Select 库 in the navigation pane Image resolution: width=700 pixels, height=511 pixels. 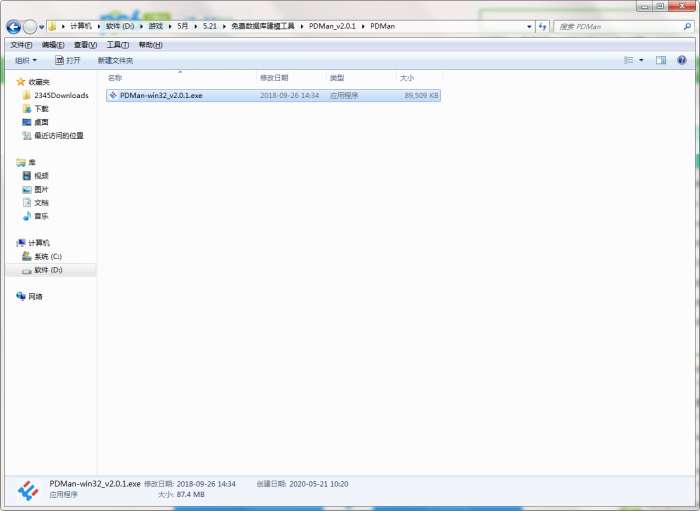point(32,162)
